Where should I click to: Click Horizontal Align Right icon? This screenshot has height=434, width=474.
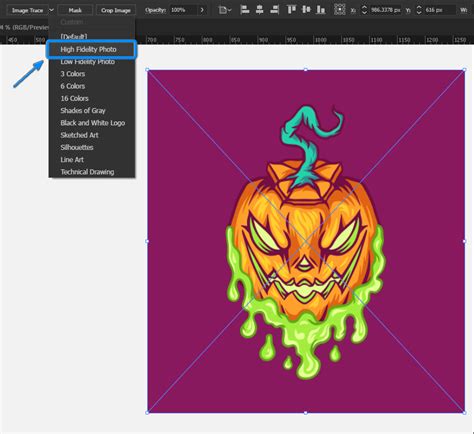tap(274, 10)
